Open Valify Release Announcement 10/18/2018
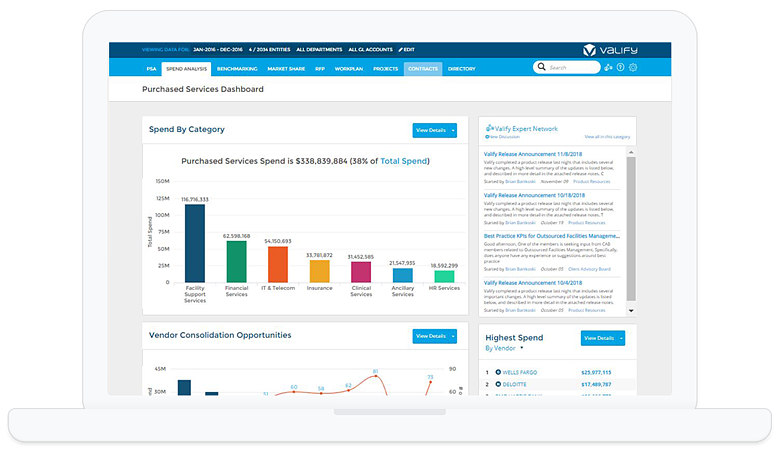Screen dimensions: 779x450 (x=534, y=195)
